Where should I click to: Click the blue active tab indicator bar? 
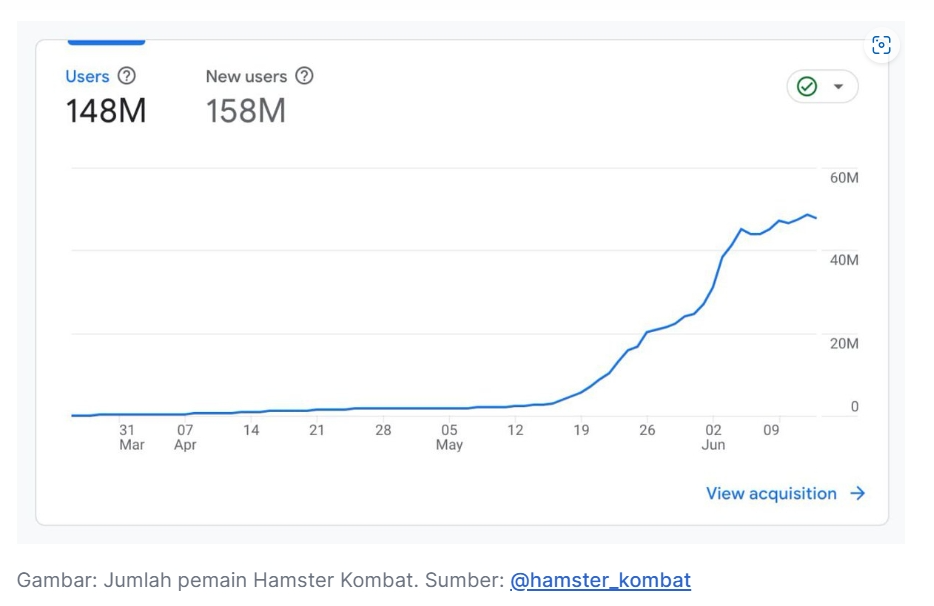(106, 43)
